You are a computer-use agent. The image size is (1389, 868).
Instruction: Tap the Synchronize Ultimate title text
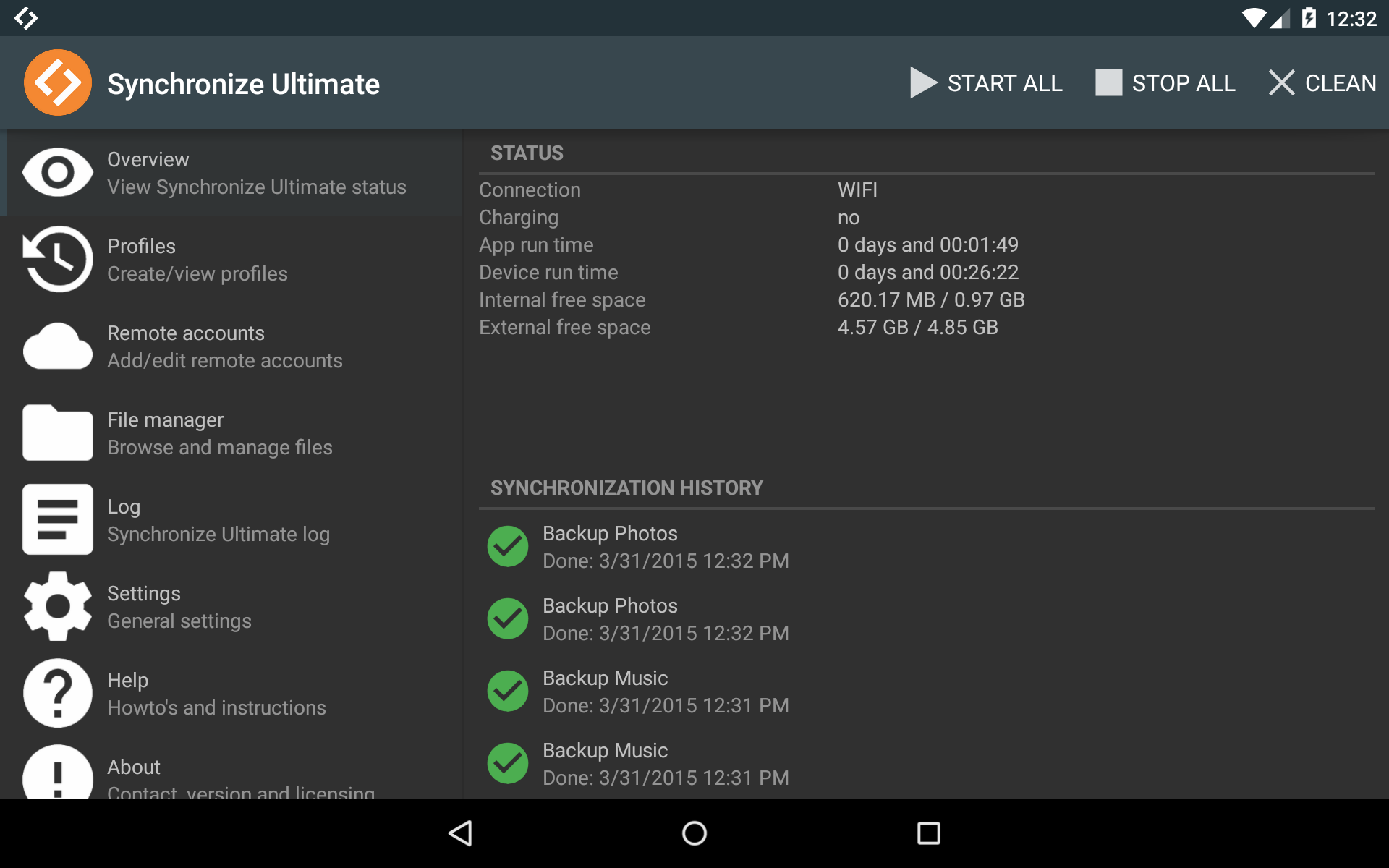(243, 84)
